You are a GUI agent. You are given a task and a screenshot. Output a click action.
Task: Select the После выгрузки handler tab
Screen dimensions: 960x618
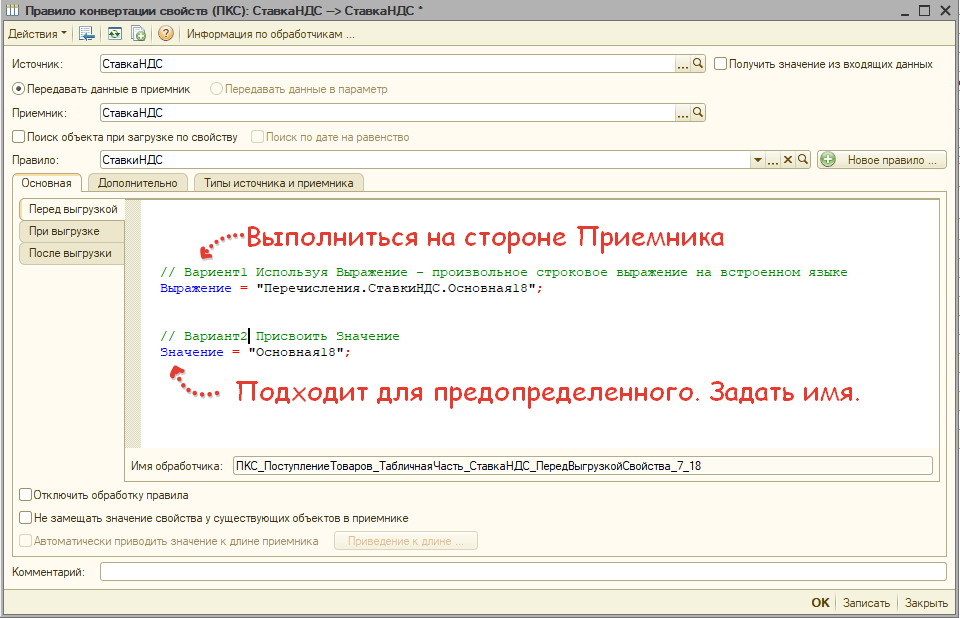[x=72, y=253]
